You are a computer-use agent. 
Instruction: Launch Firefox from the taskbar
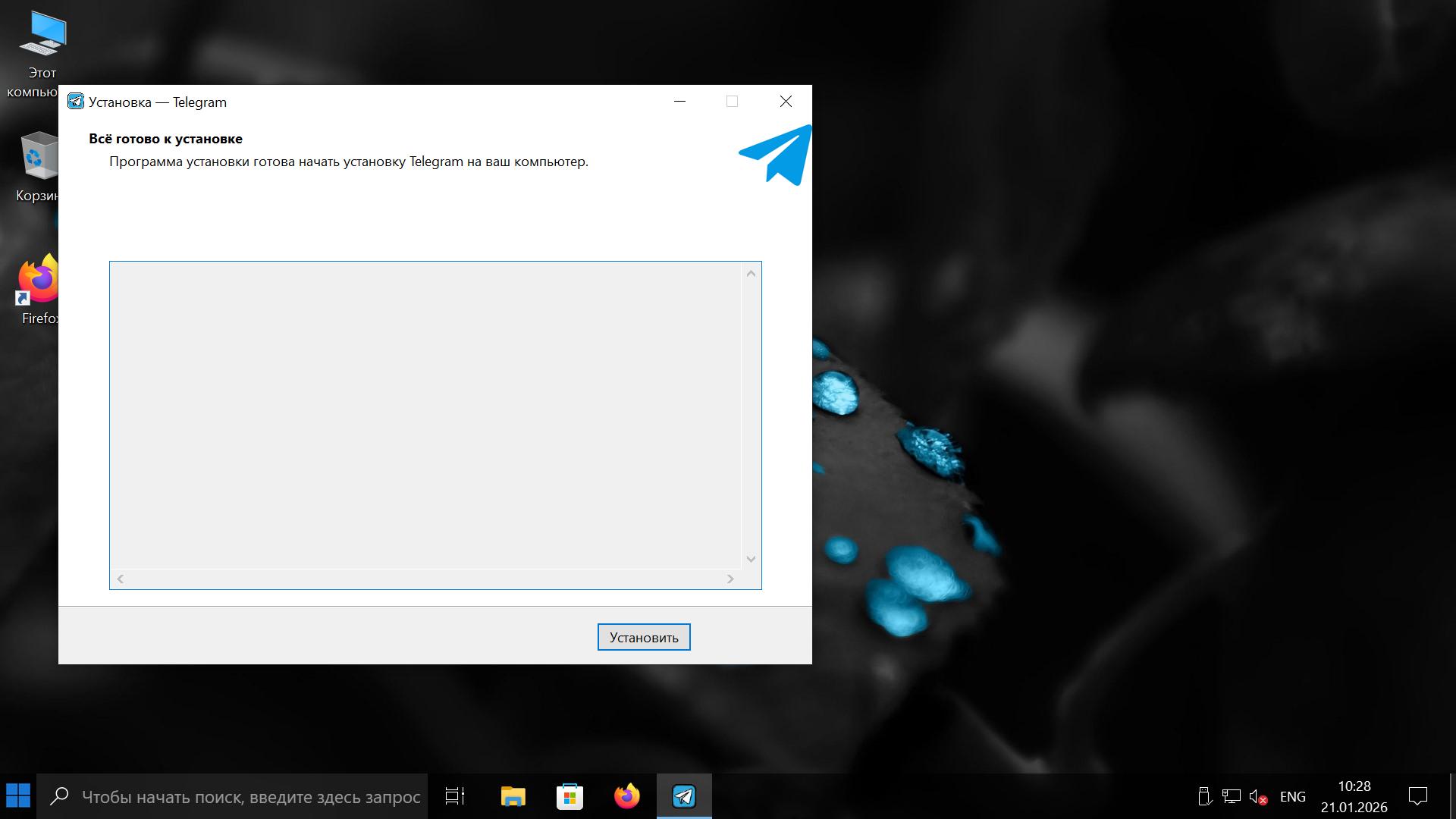point(626,796)
